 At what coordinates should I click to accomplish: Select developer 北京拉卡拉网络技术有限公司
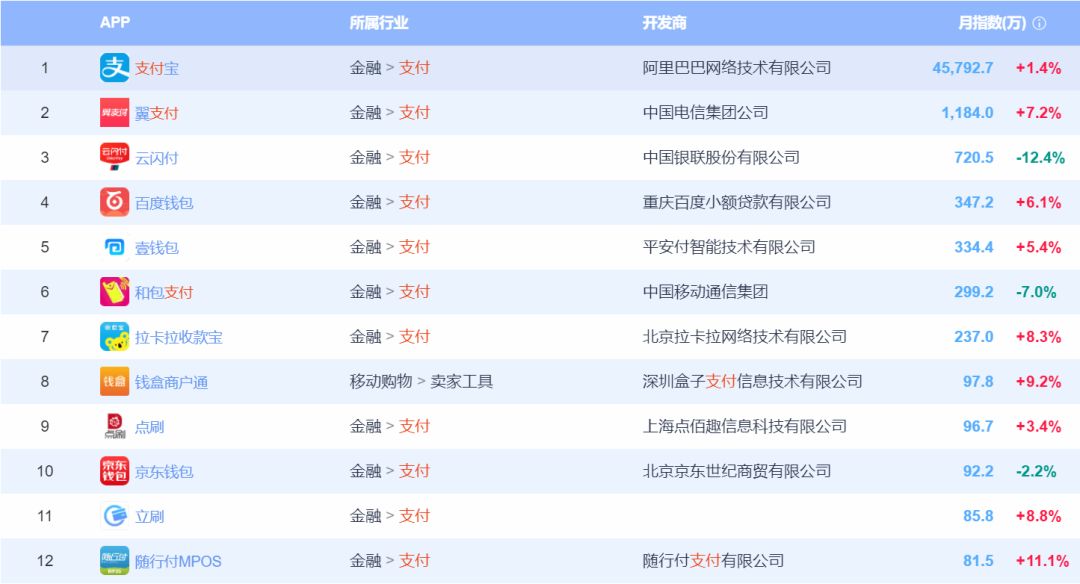(x=745, y=337)
